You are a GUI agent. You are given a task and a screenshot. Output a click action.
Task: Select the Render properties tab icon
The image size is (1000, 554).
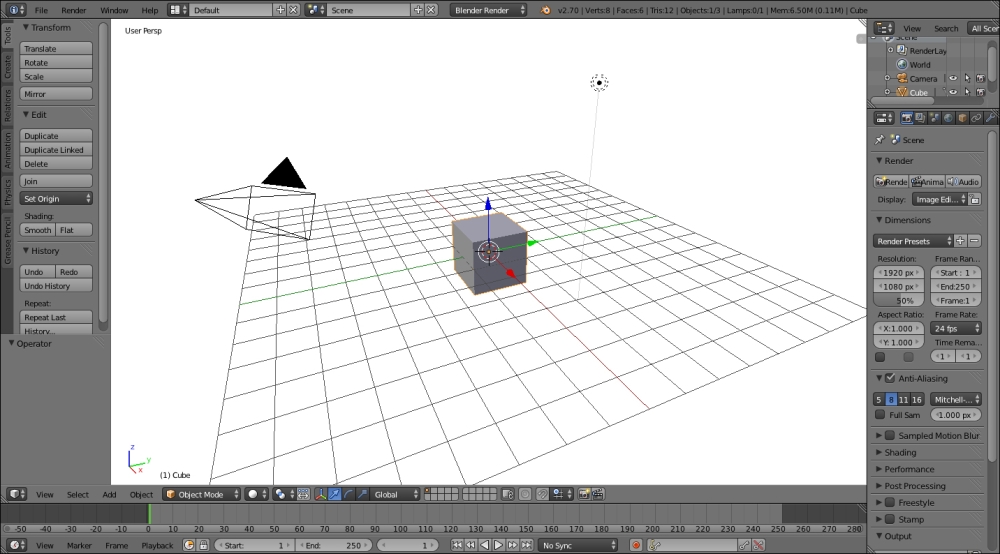tap(906, 118)
